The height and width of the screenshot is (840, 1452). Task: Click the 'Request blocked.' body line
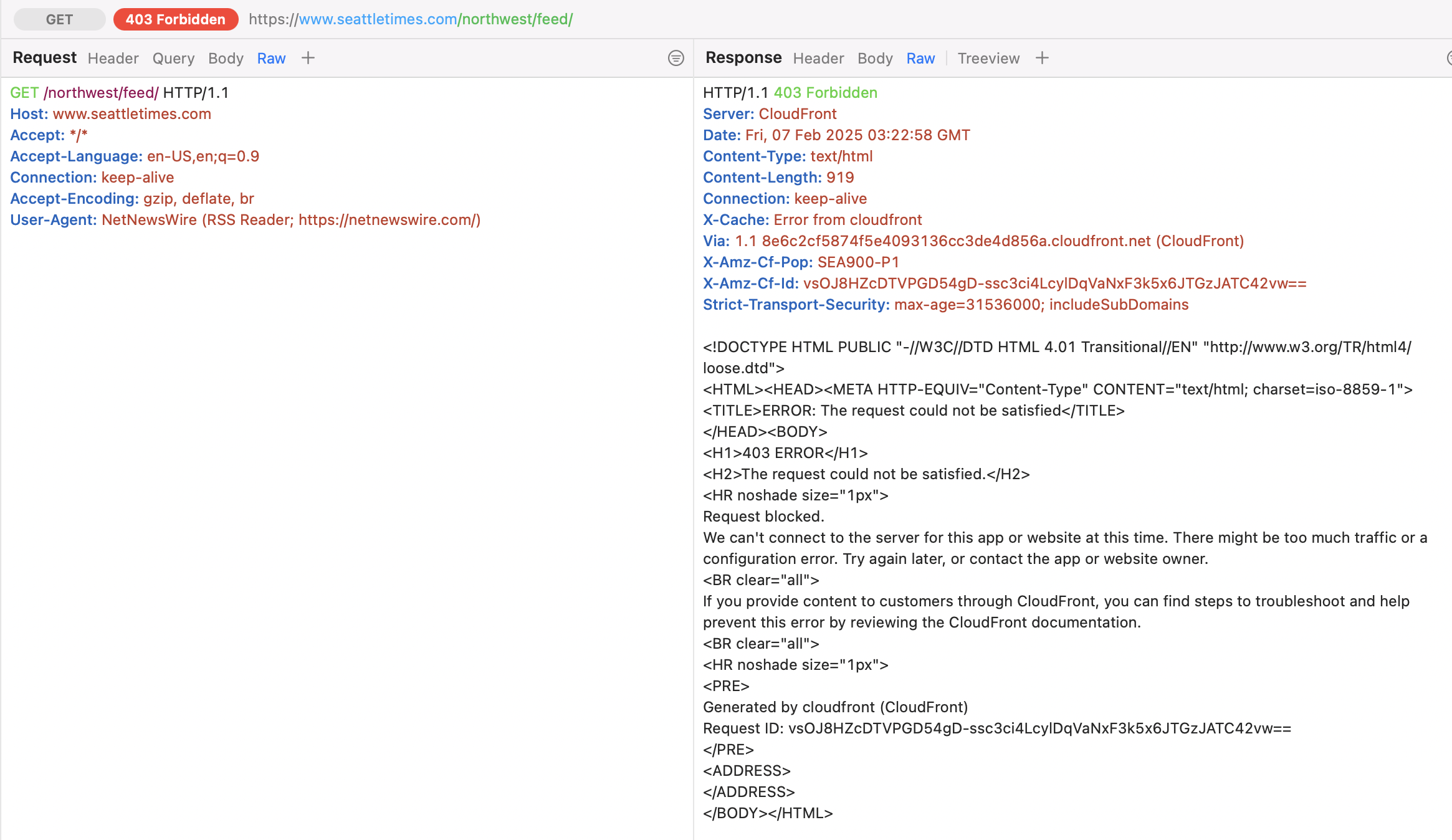point(763,517)
